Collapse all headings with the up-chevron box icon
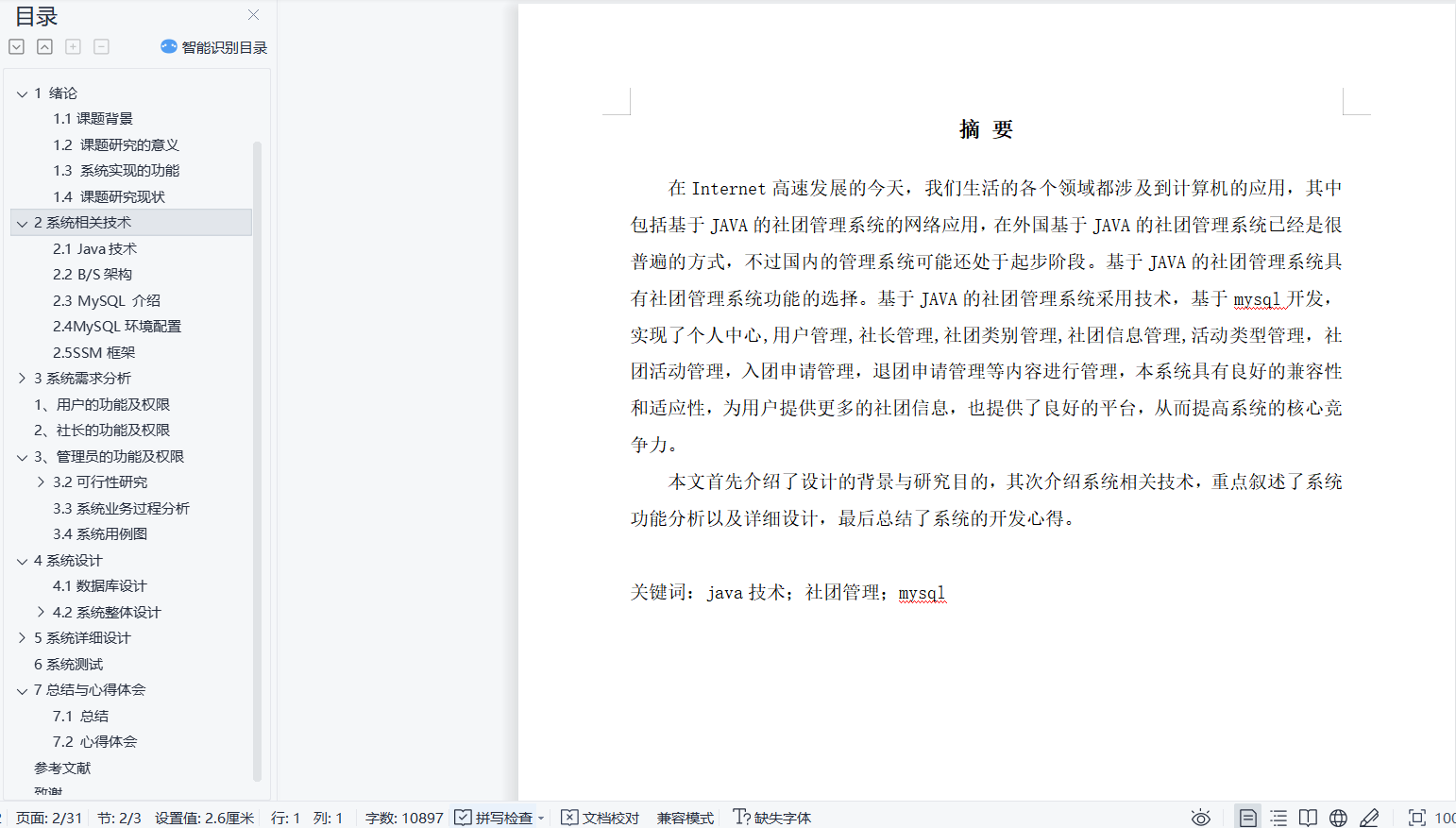Screen dimensions: 1456x828 (44, 46)
